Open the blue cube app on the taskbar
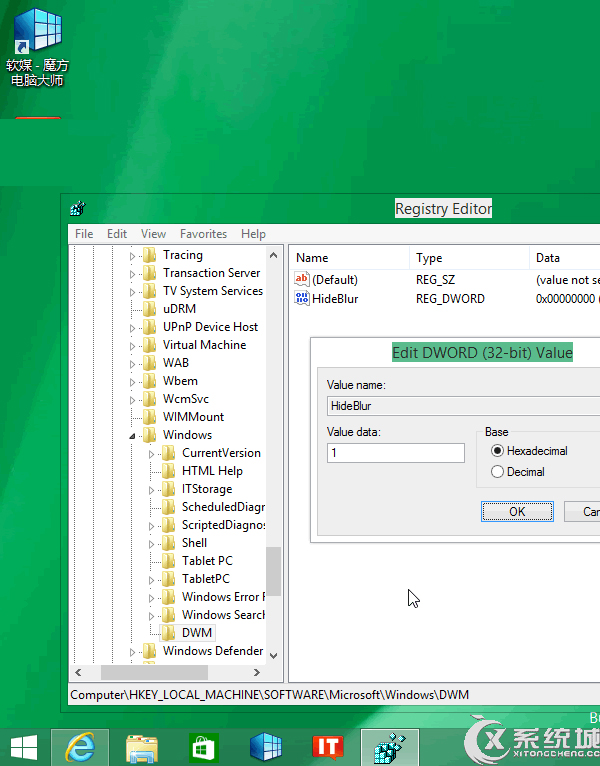This screenshot has width=600, height=766. (266, 747)
